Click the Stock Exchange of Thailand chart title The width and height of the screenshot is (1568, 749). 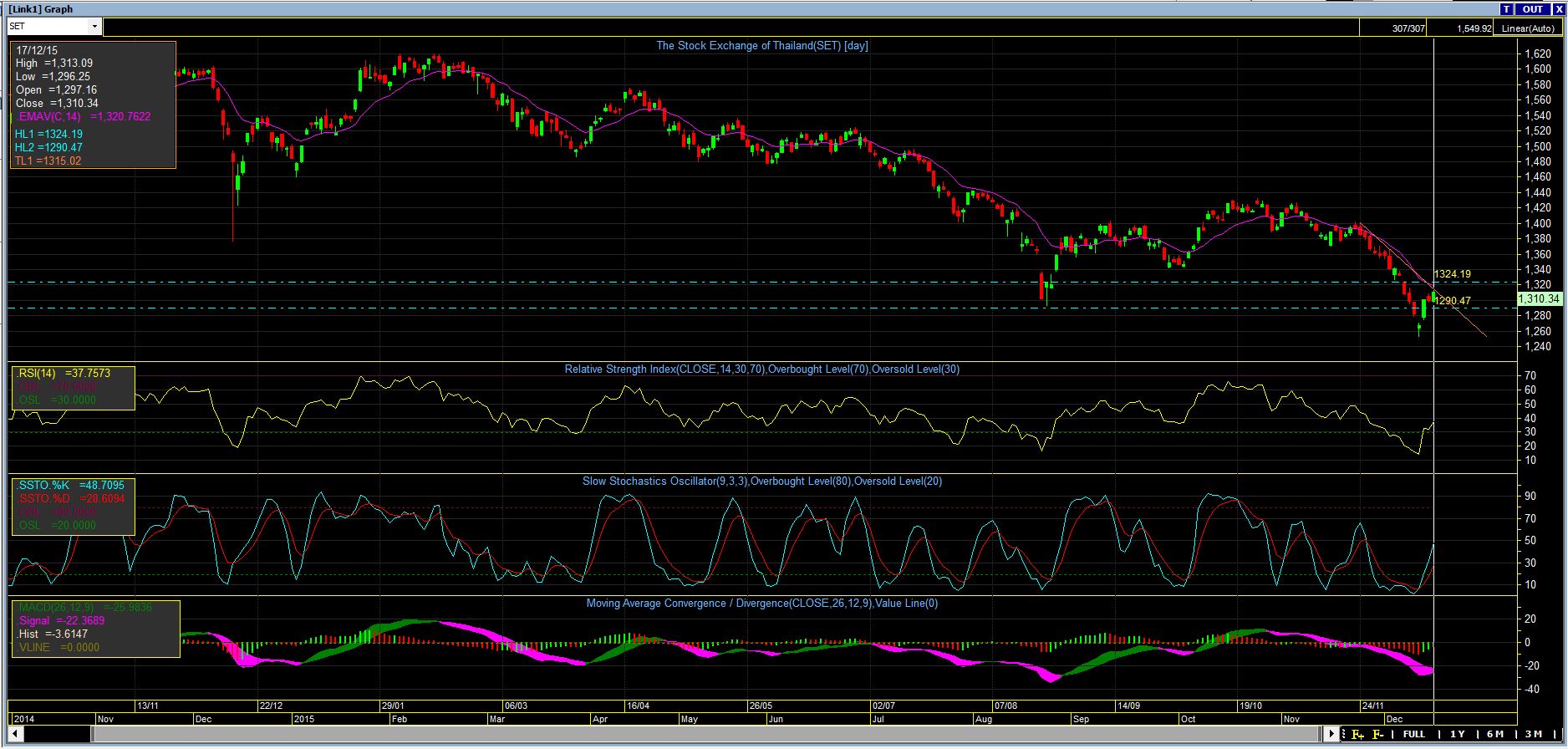click(761, 46)
